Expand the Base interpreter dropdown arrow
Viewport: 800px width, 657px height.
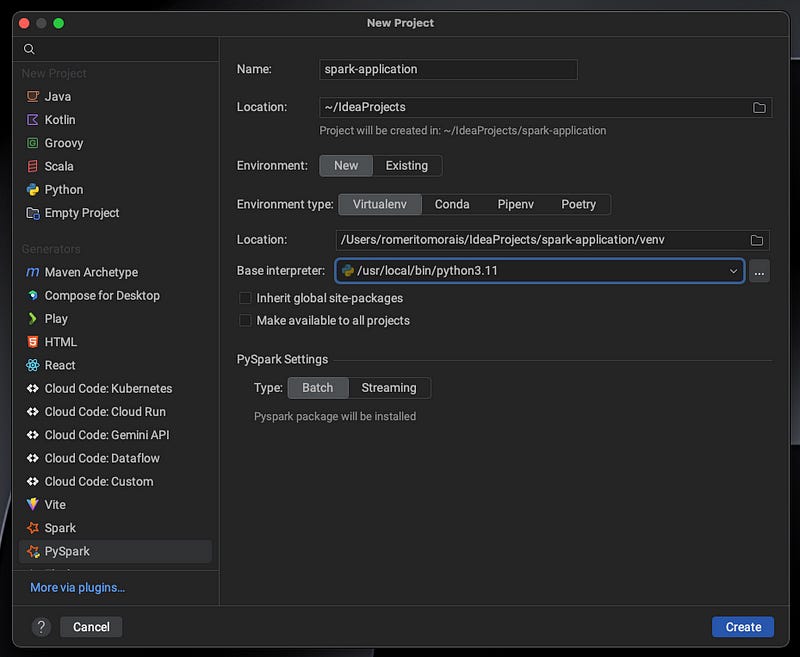(733, 271)
